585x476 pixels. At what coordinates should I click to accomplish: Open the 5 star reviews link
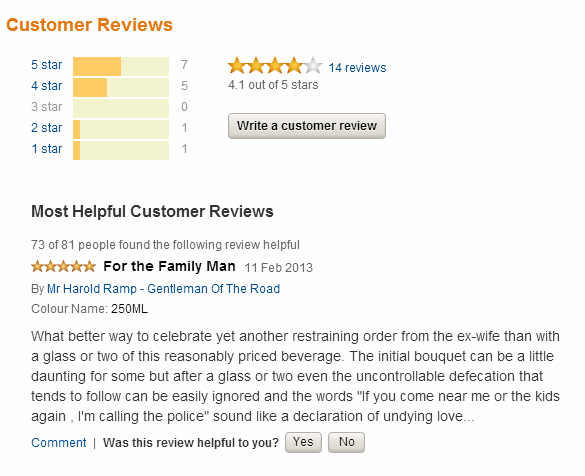tap(46, 65)
